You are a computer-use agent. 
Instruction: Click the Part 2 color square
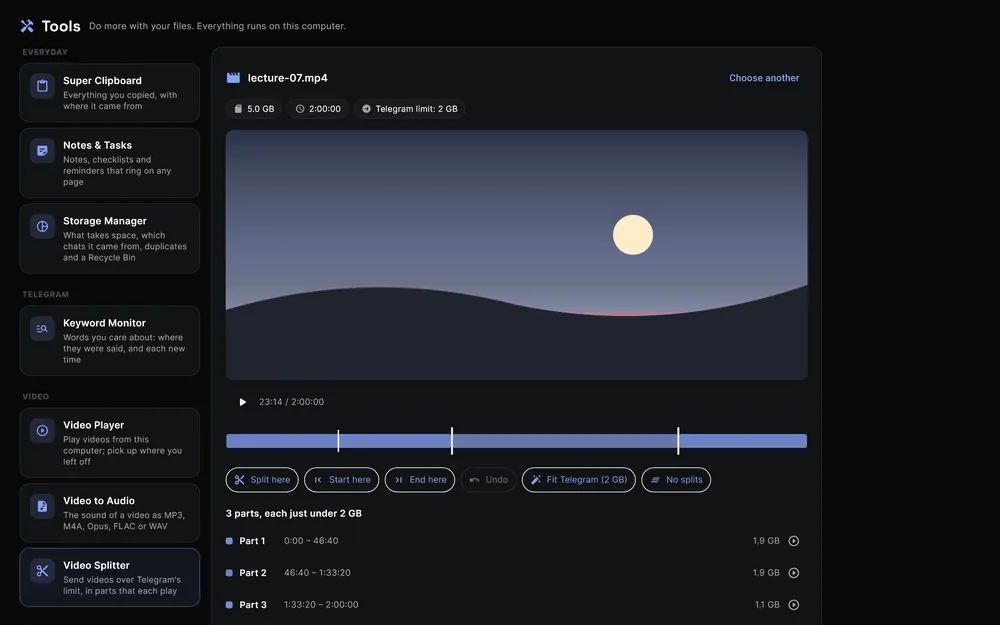pos(229,573)
